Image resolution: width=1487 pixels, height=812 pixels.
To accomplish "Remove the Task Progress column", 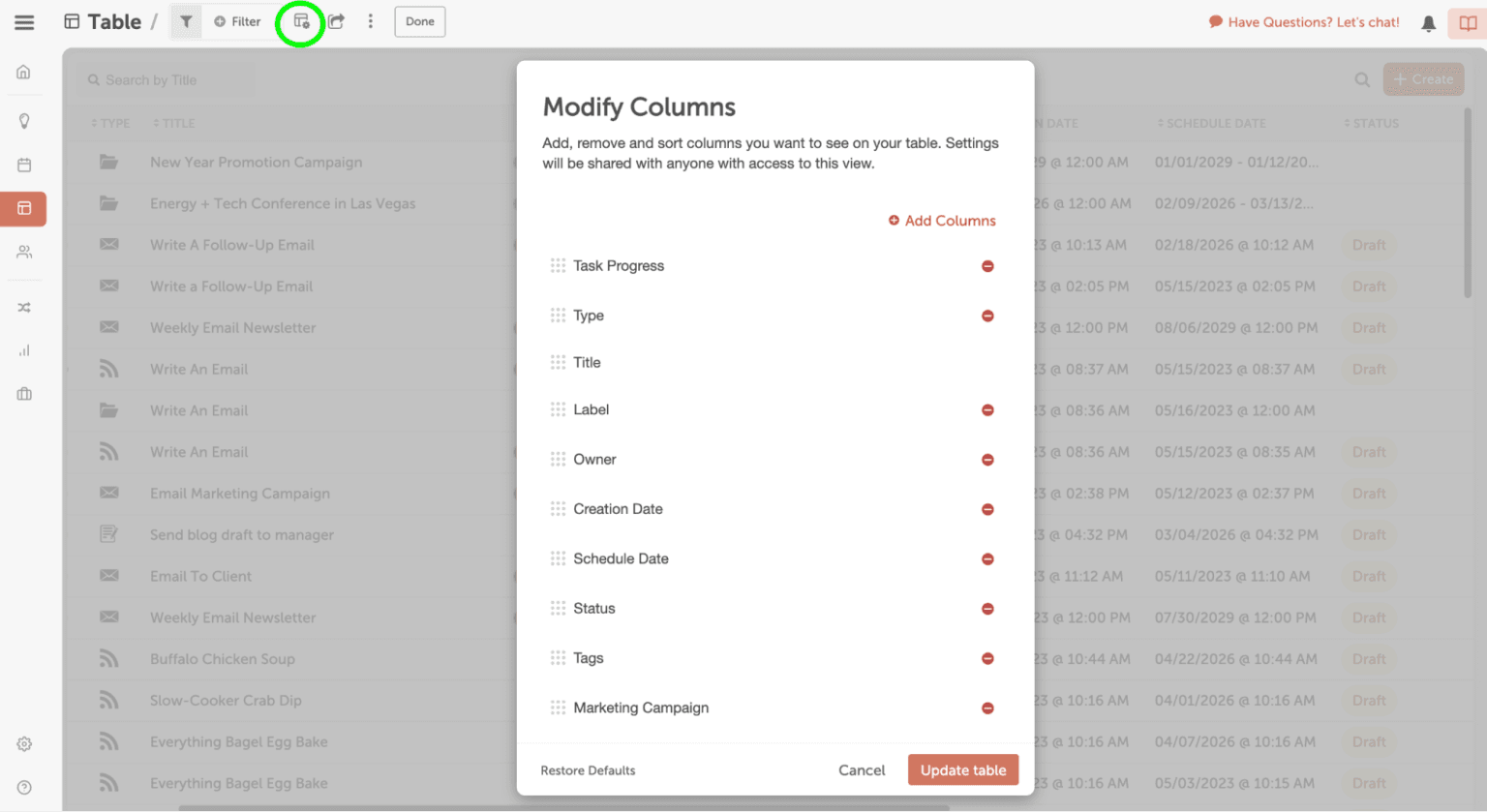I will pyautogui.click(x=987, y=266).
